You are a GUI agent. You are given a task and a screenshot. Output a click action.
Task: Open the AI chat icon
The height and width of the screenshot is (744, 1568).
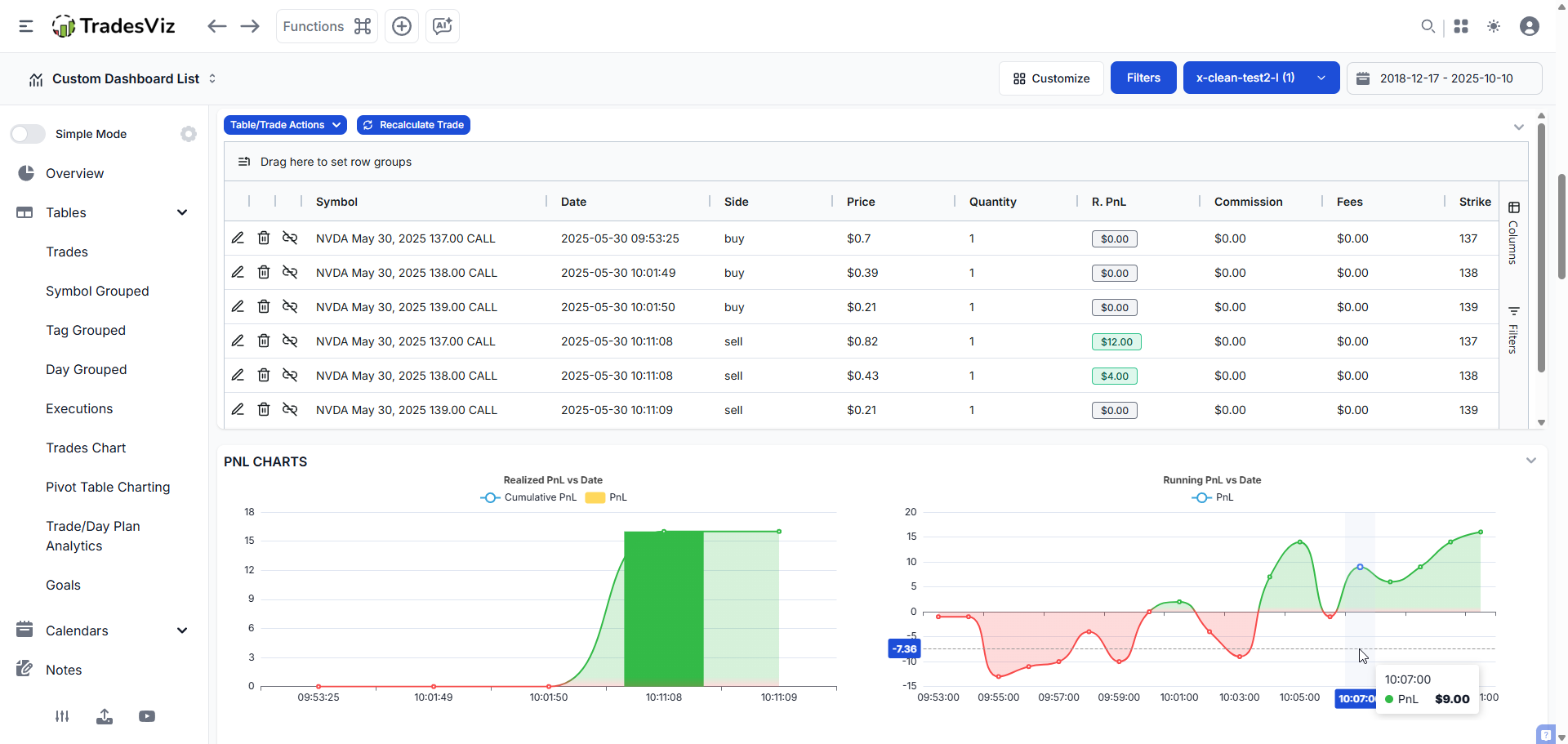pyautogui.click(x=443, y=26)
